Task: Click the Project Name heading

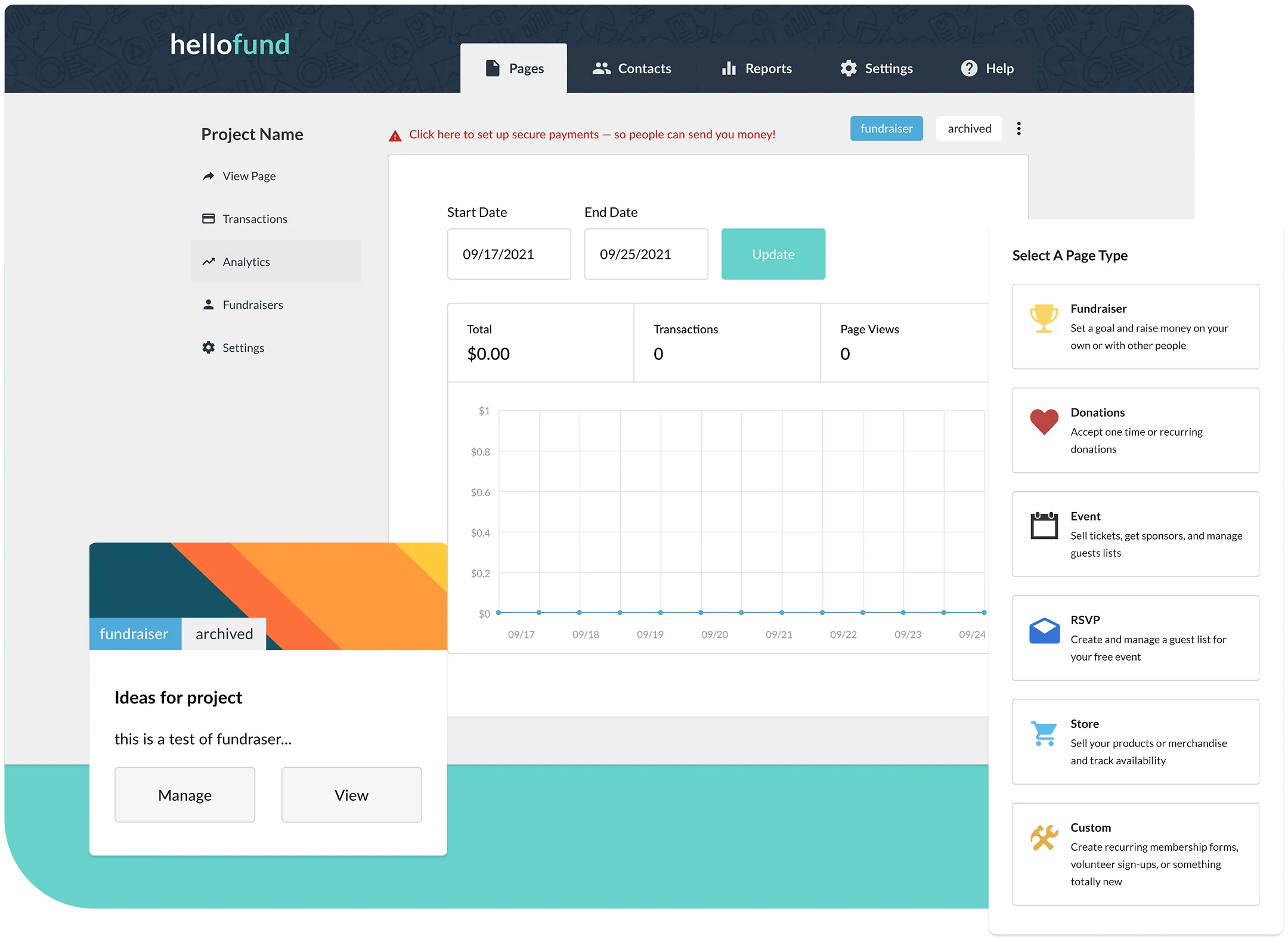Action: [252, 134]
